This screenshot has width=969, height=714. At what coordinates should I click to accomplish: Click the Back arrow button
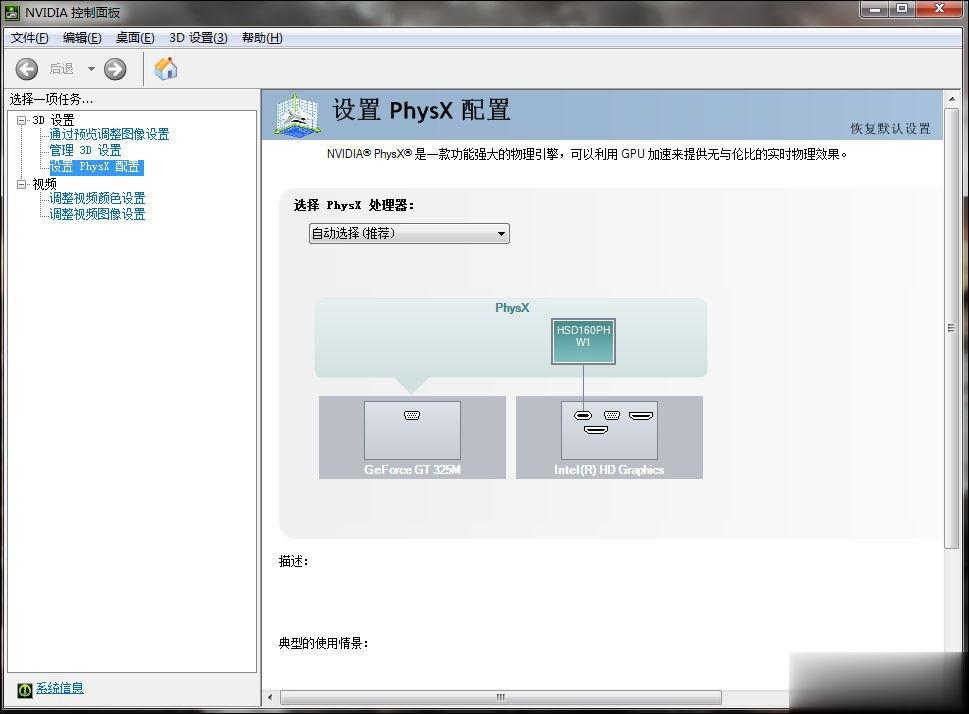[x=27, y=69]
